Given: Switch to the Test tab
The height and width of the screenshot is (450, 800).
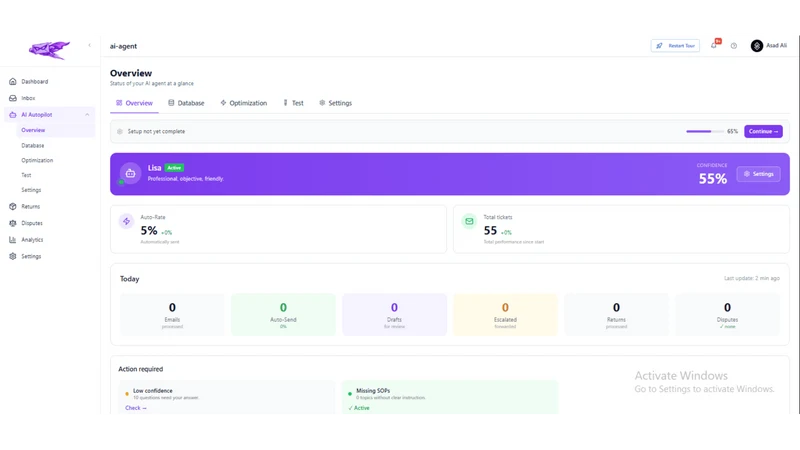Looking at the screenshot, I should (293, 103).
